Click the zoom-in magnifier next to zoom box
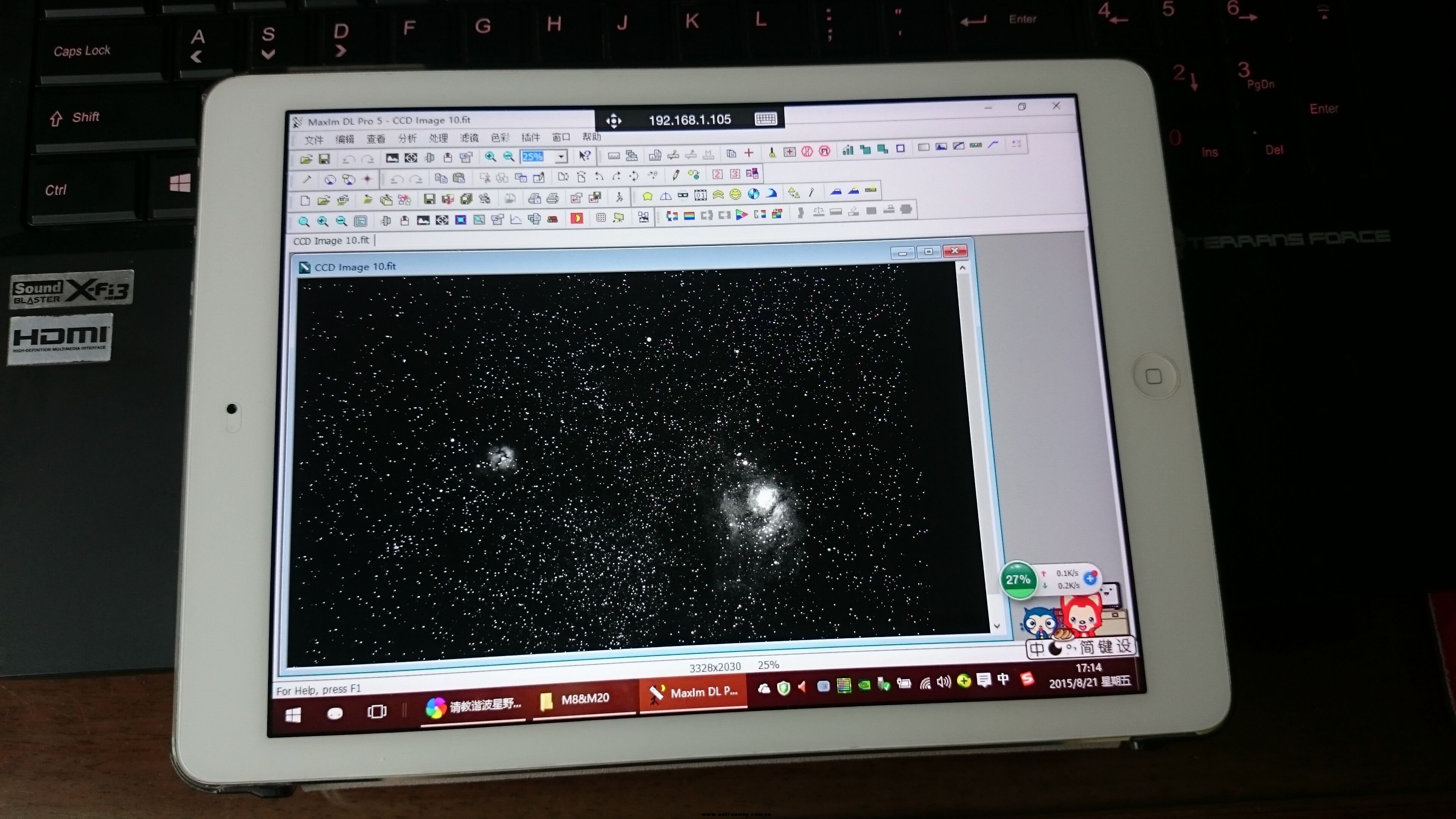1456x819 pixels. coord(490,157)
